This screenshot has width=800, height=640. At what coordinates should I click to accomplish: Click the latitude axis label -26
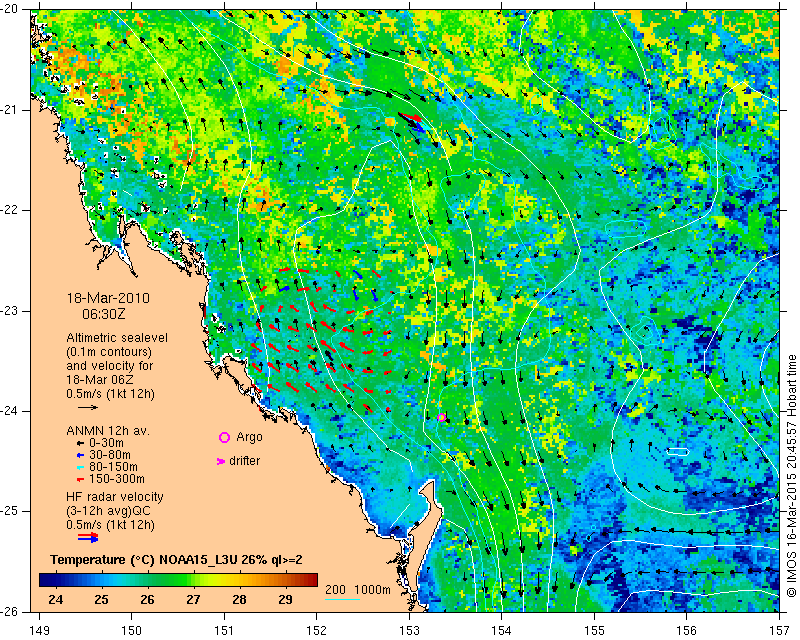[10, 612]
